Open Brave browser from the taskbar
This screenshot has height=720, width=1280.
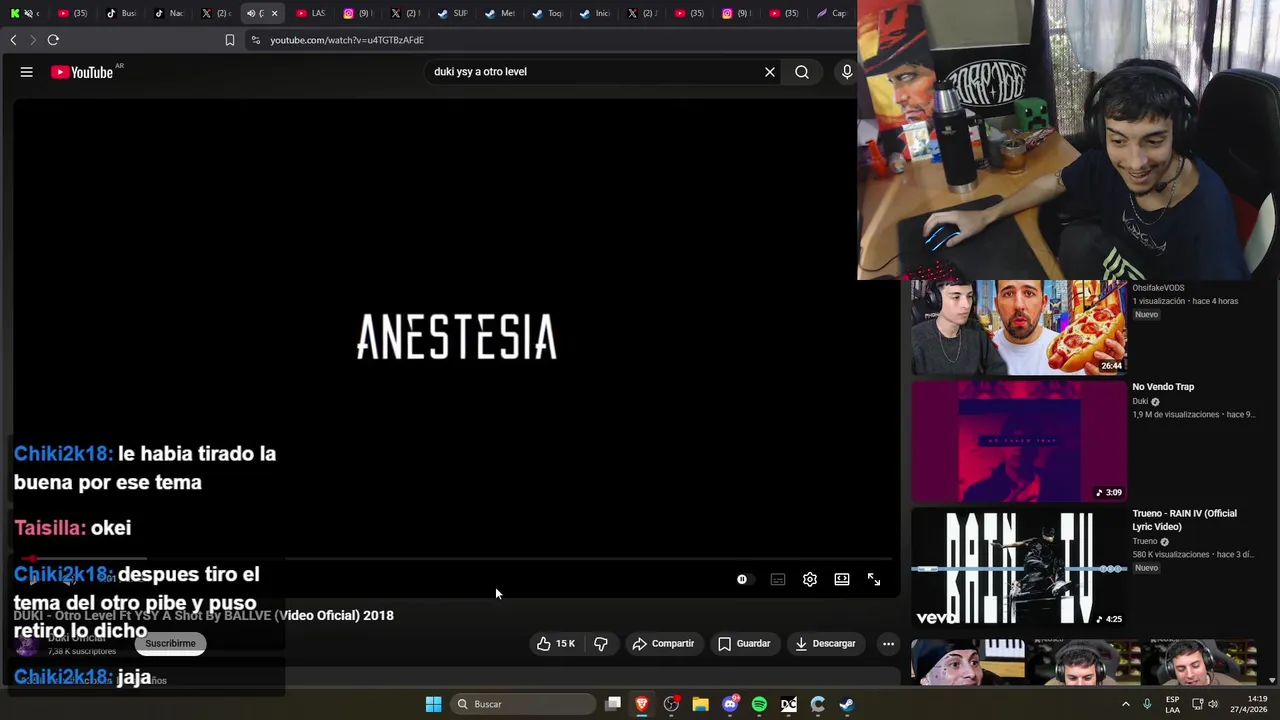[642, 704]
